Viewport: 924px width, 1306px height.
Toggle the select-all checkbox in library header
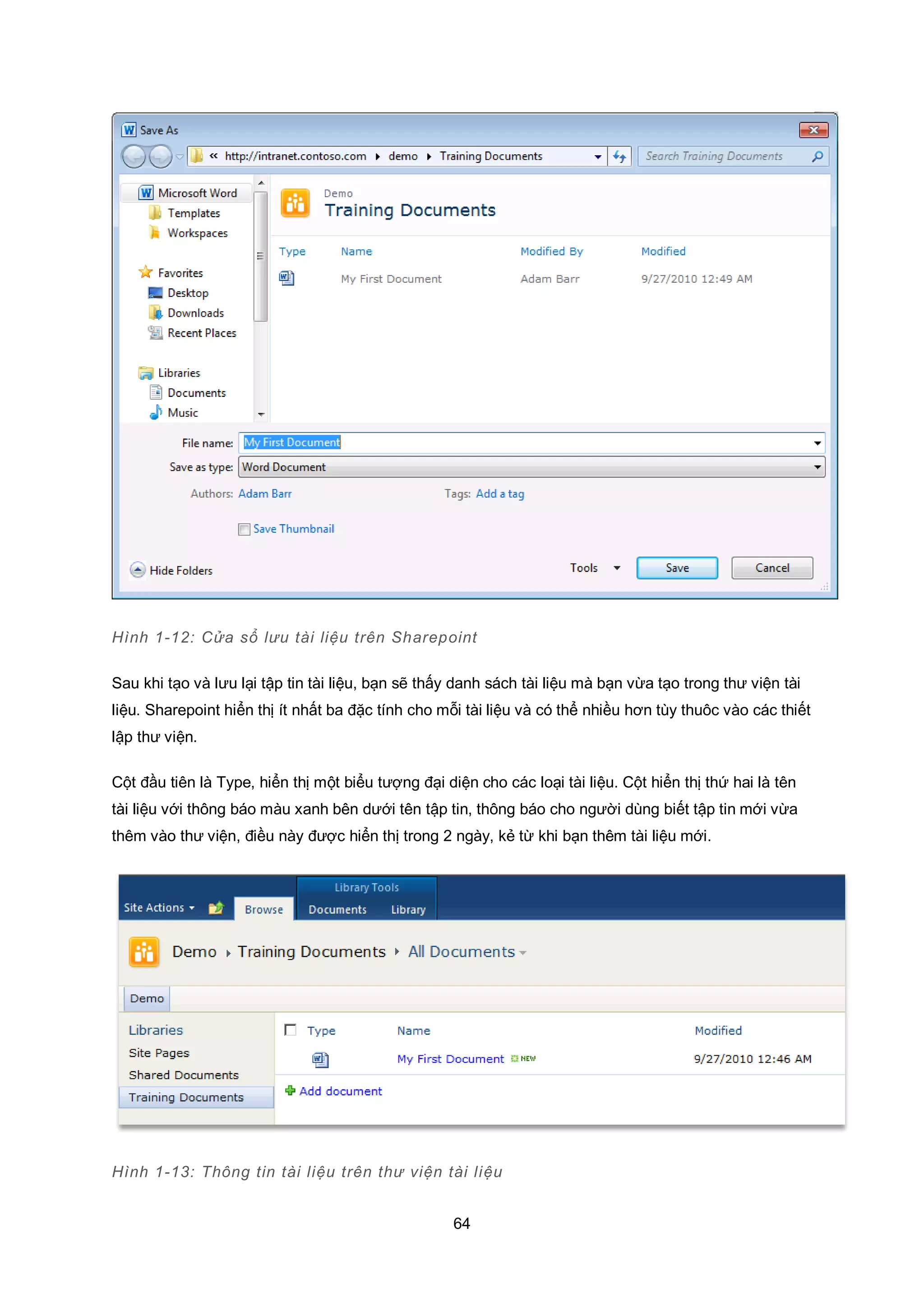point(290,1030)
